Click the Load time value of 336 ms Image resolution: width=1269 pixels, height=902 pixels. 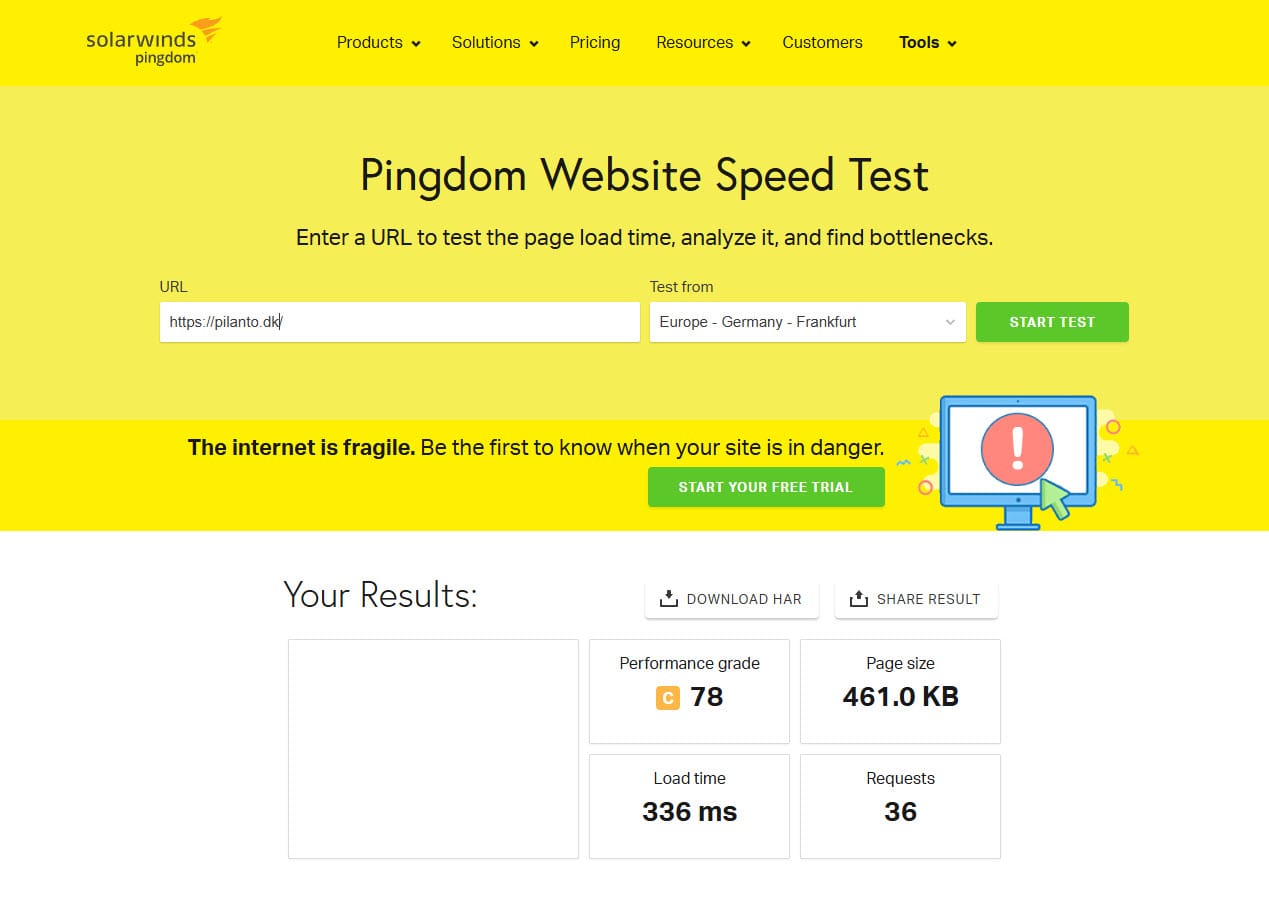coord(688,811)
